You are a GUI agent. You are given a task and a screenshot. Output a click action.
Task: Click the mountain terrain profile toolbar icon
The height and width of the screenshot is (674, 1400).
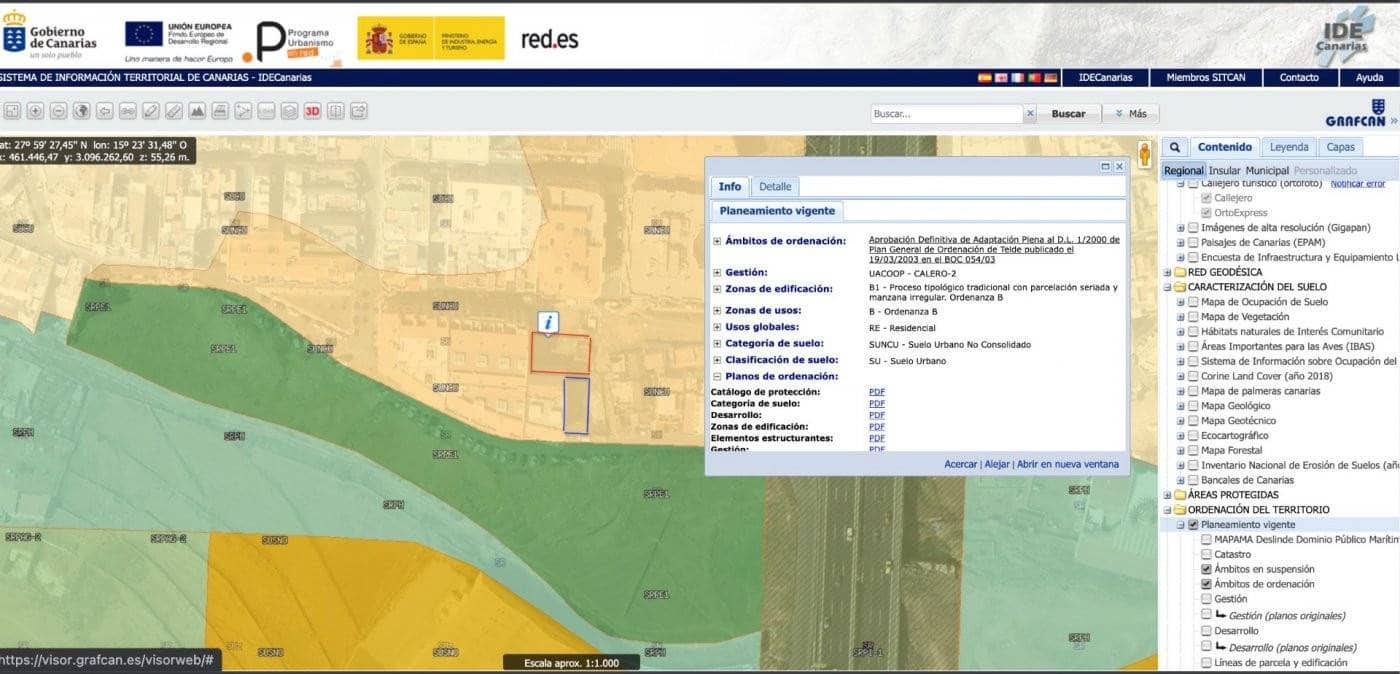197,111
